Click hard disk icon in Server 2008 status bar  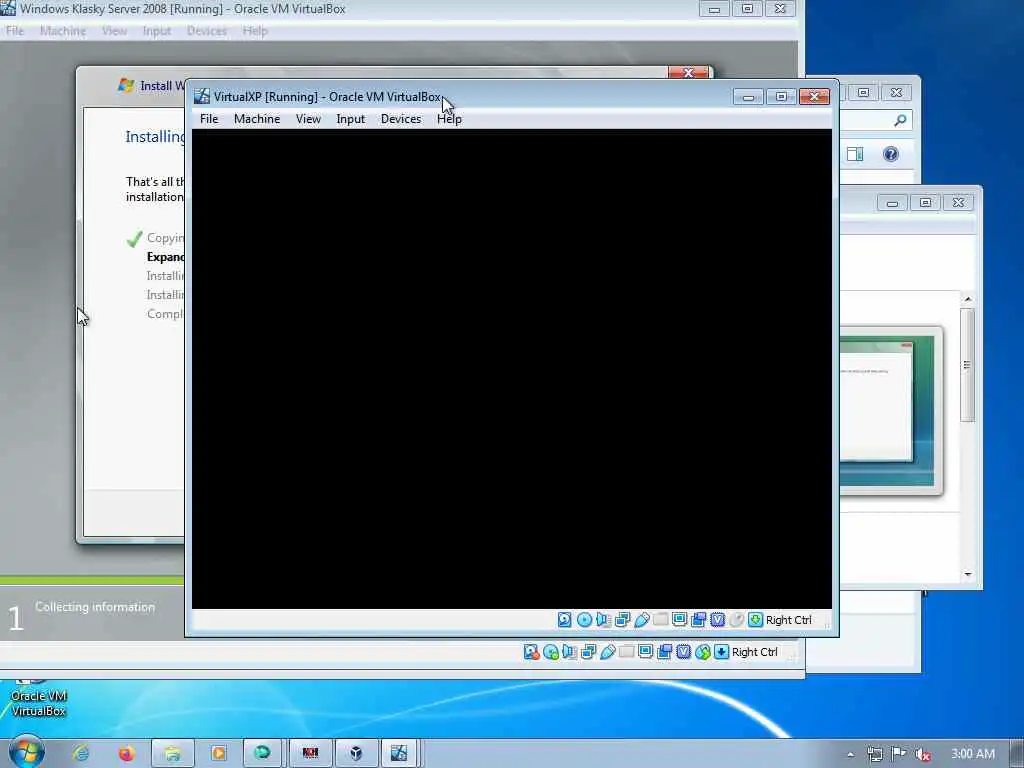tap(531, 652)
